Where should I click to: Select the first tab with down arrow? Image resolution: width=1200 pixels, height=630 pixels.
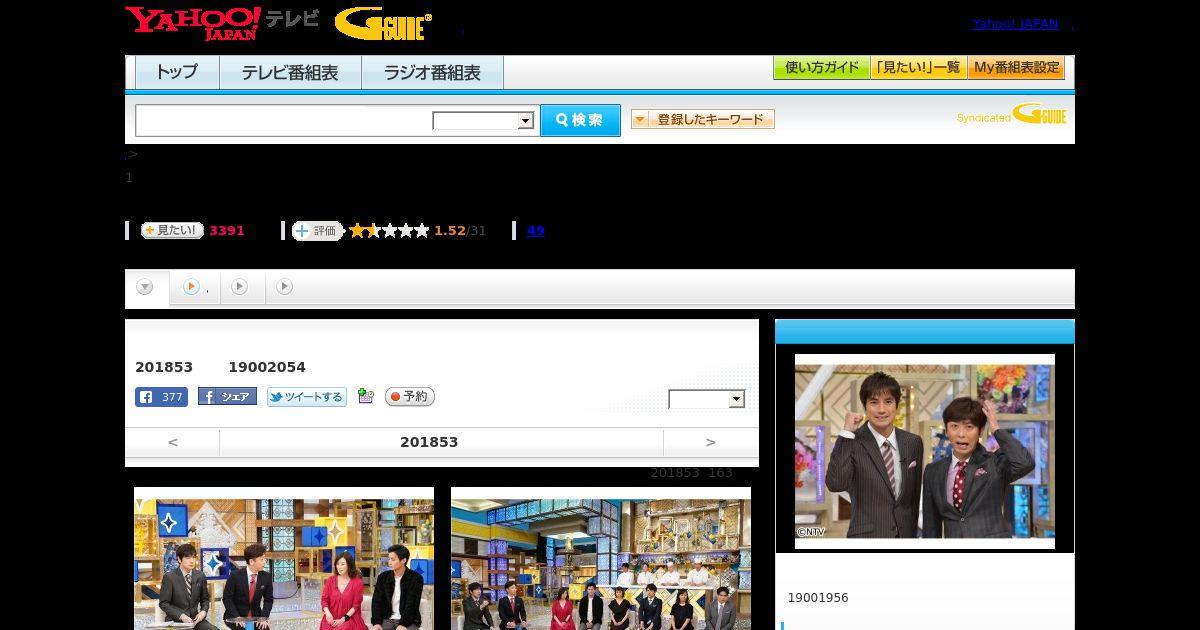[x=146, y=287]
